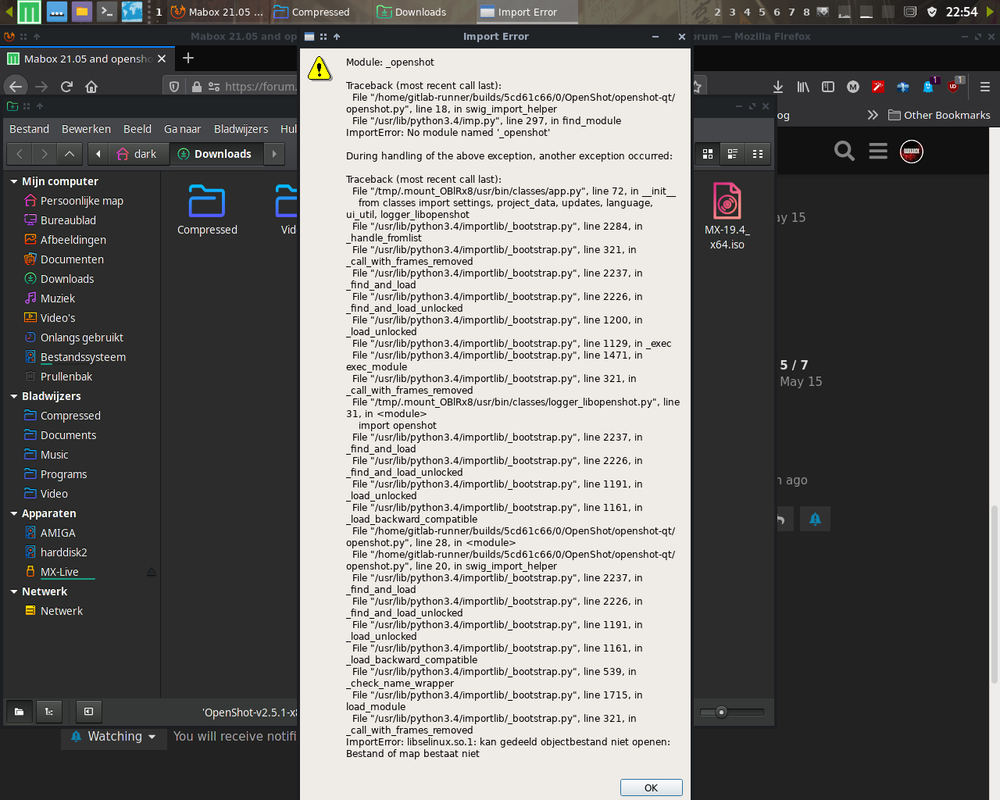Toggle Firefox sidebar icon

coord(828,87)
